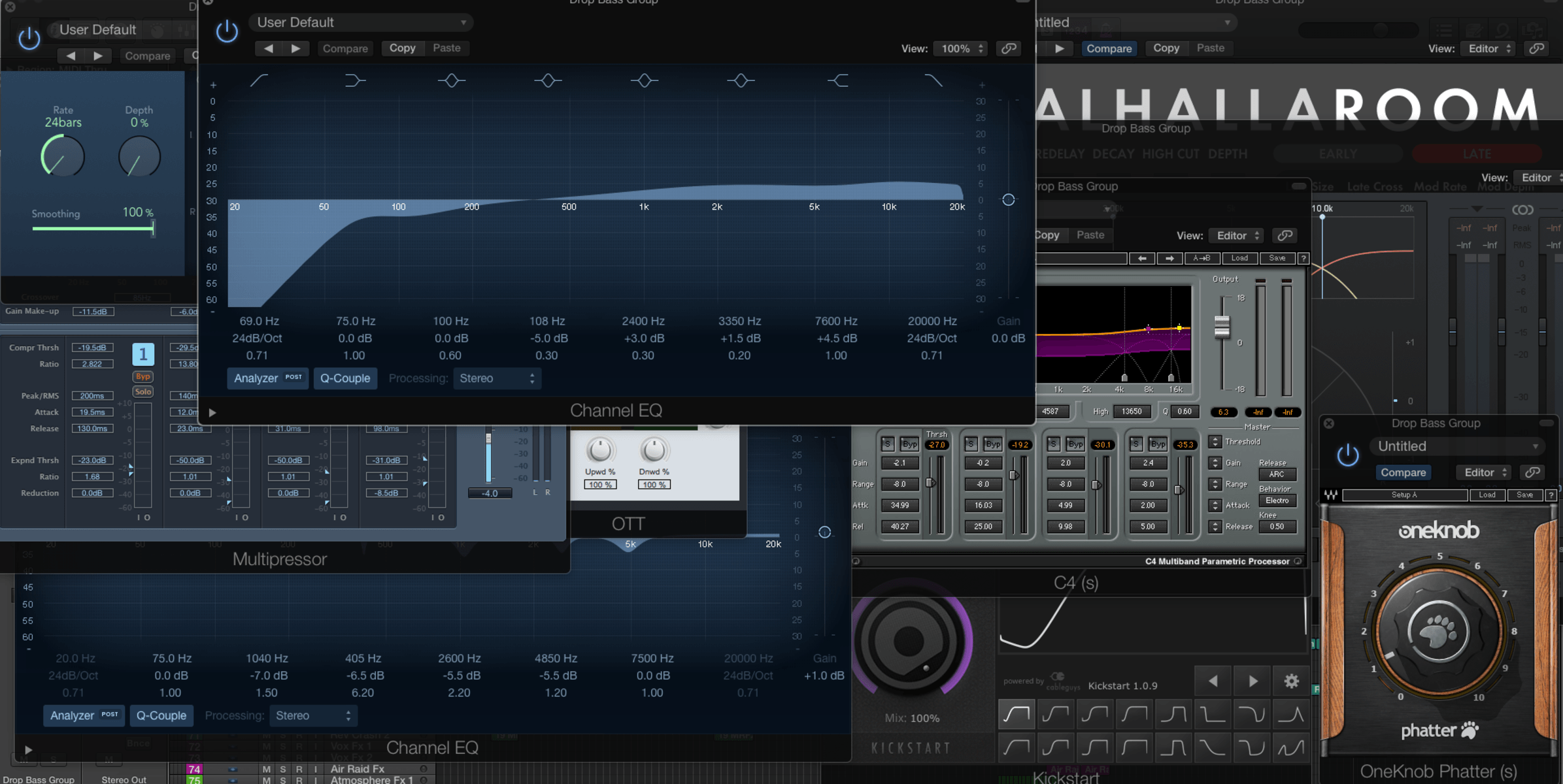Viewport: 1563px width, 784px height.
Task: Open the User Default preset menu in Channel EQ
Action: click(x=361, y=22)
